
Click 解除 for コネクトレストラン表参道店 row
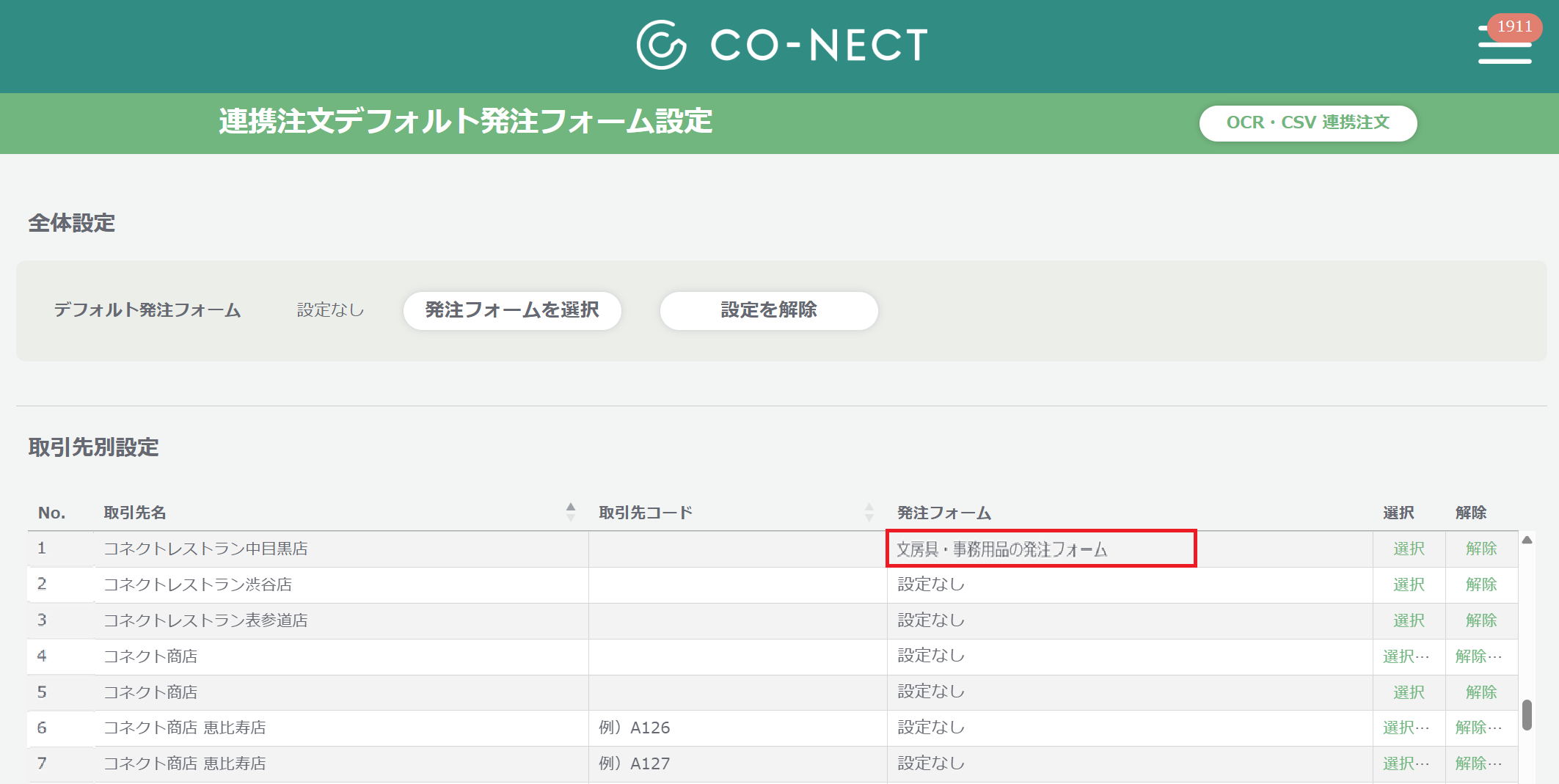[x=1481, y=620]
